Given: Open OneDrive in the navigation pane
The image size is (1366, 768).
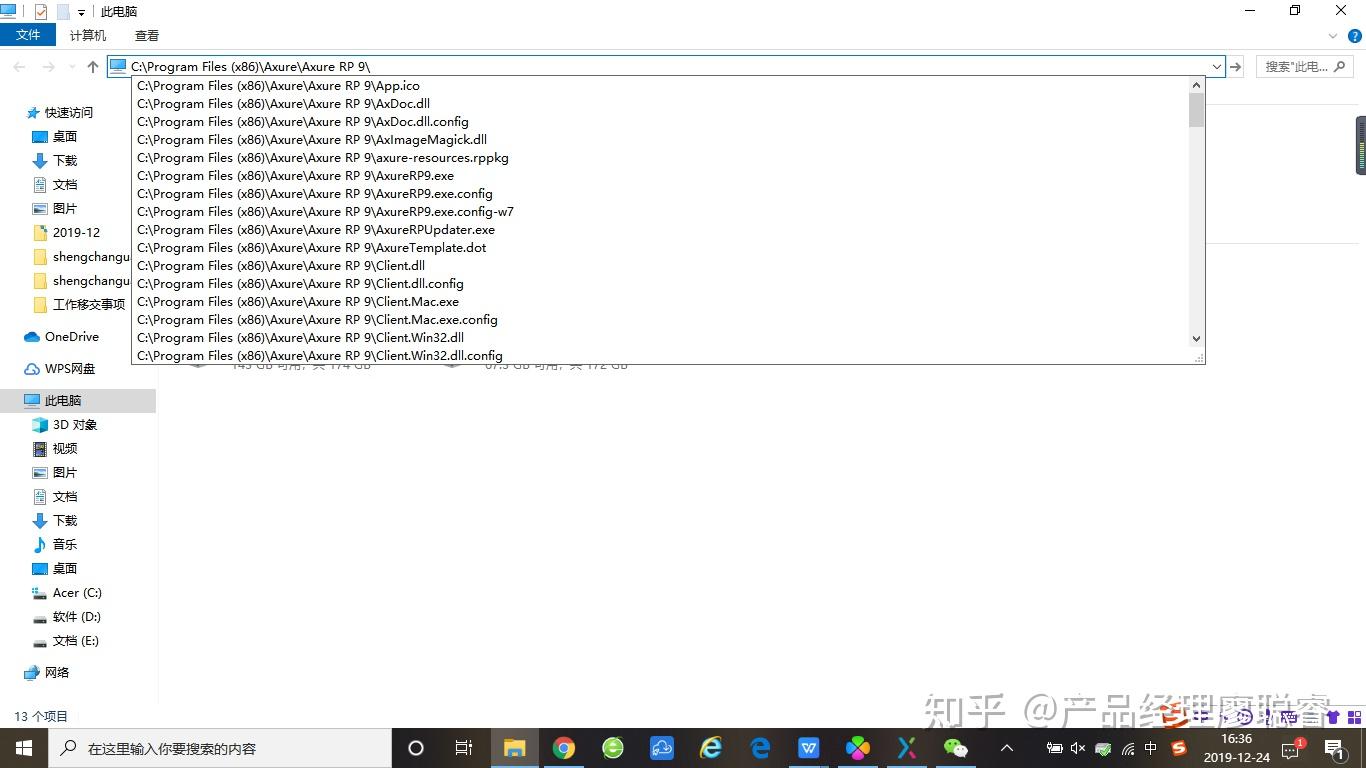Looking at the screenshot, I should (x=71, y=337).
